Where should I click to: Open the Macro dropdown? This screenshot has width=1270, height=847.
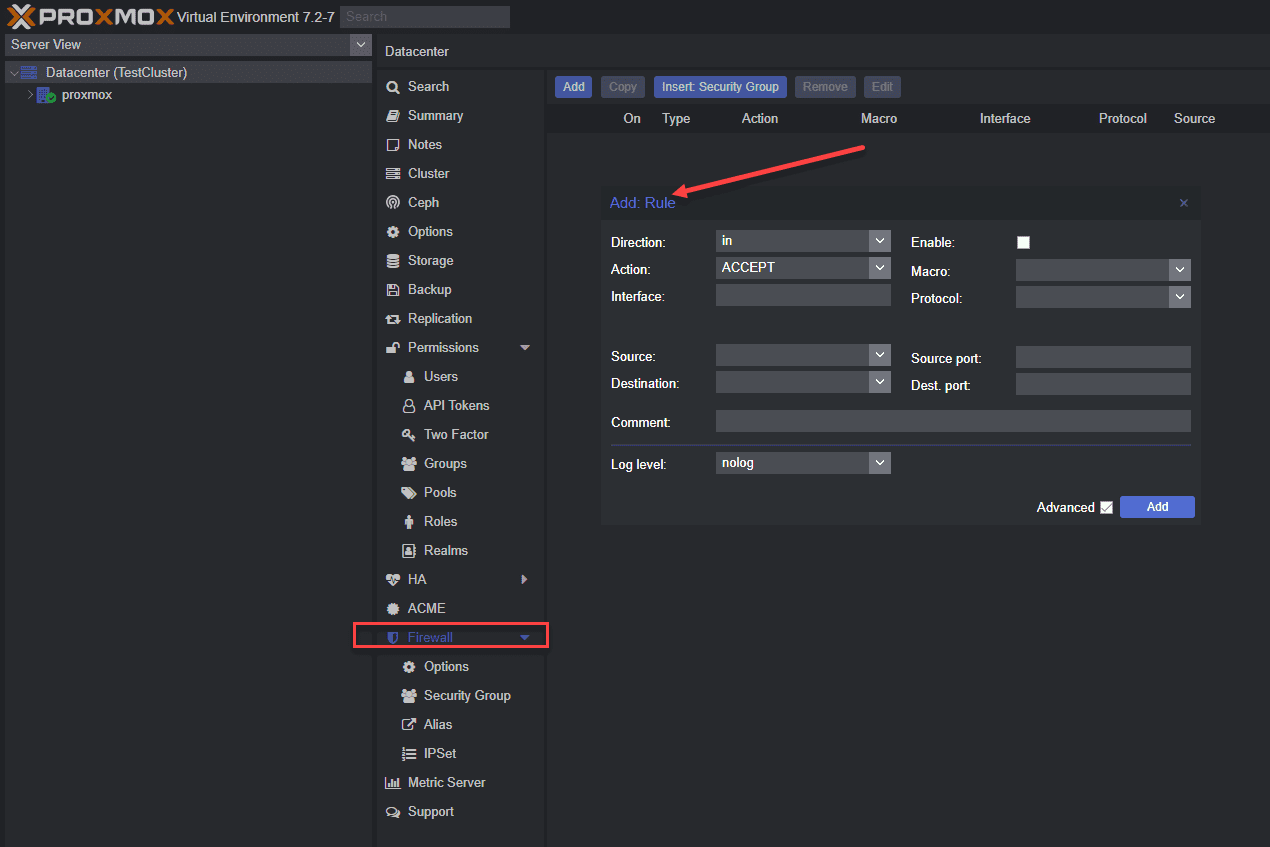[1180, 270]
